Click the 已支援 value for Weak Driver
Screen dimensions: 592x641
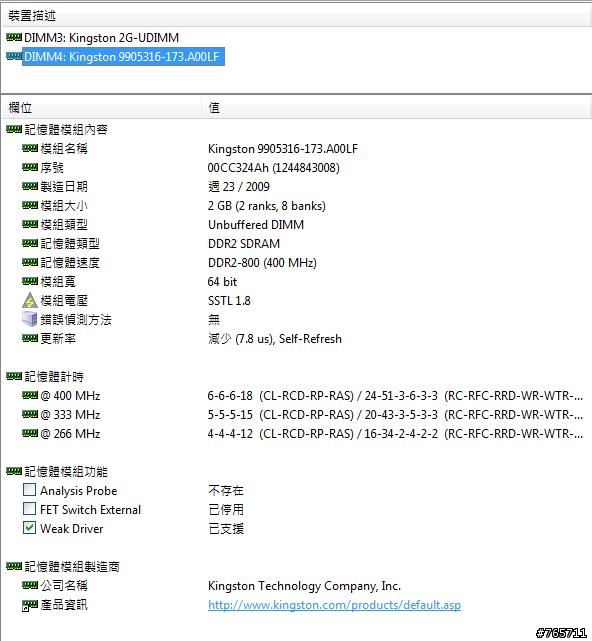[x=226, y=529]
